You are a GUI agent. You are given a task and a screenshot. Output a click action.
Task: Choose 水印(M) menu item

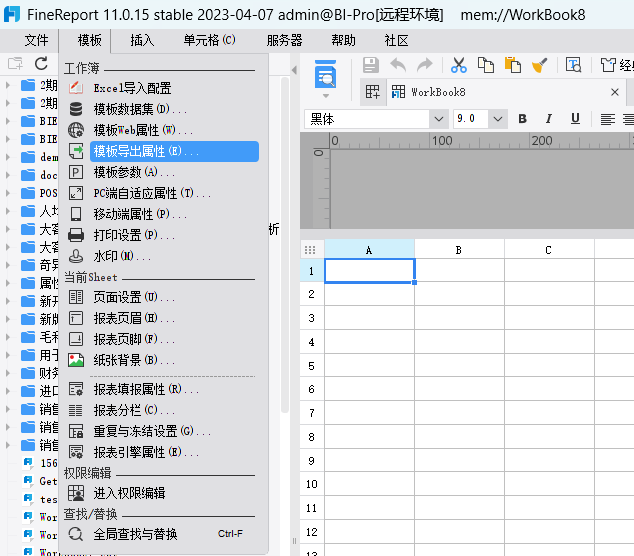pyautogui.click(x=163, y=256)
